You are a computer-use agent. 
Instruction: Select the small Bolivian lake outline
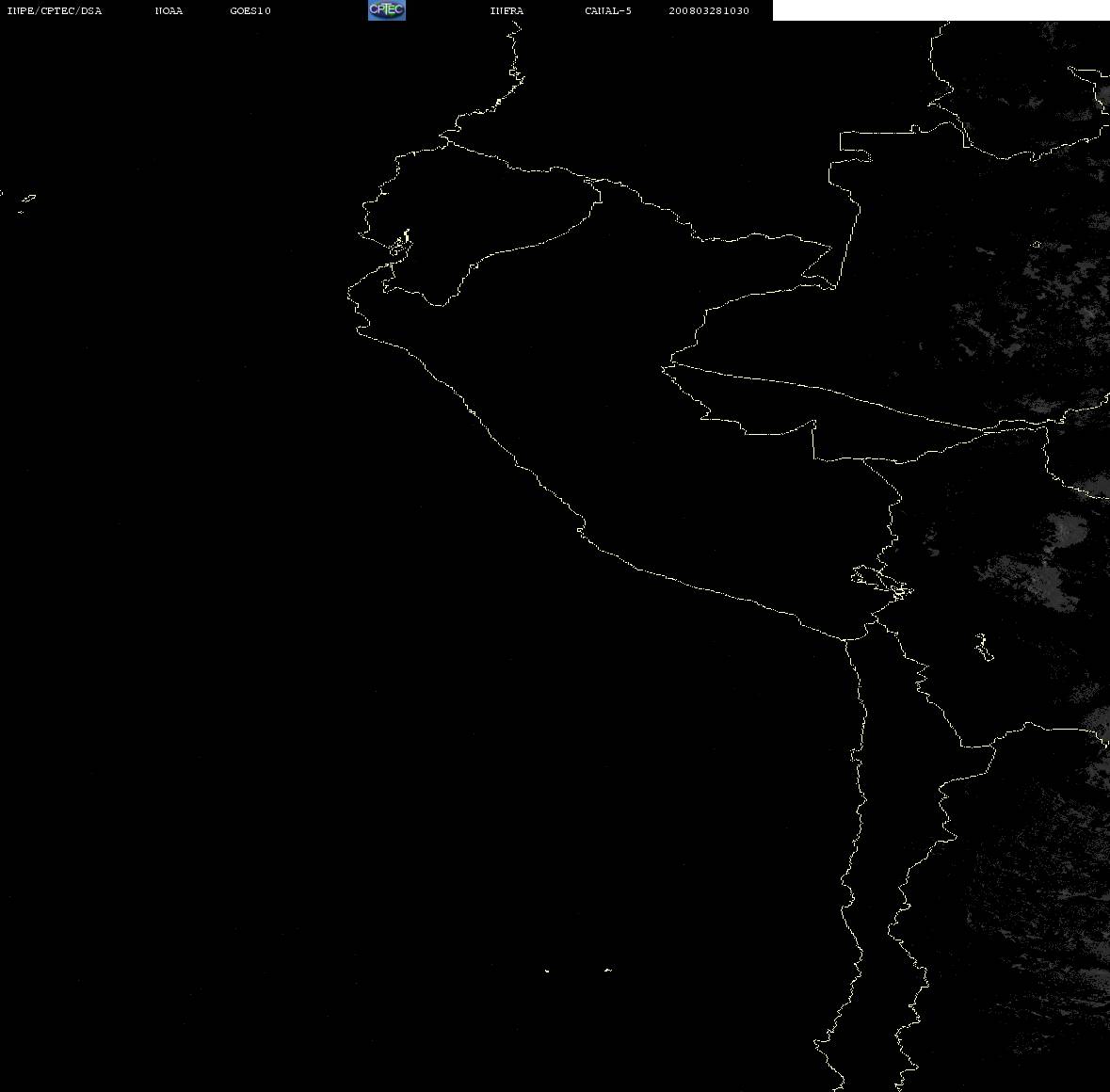coord(983,647)
